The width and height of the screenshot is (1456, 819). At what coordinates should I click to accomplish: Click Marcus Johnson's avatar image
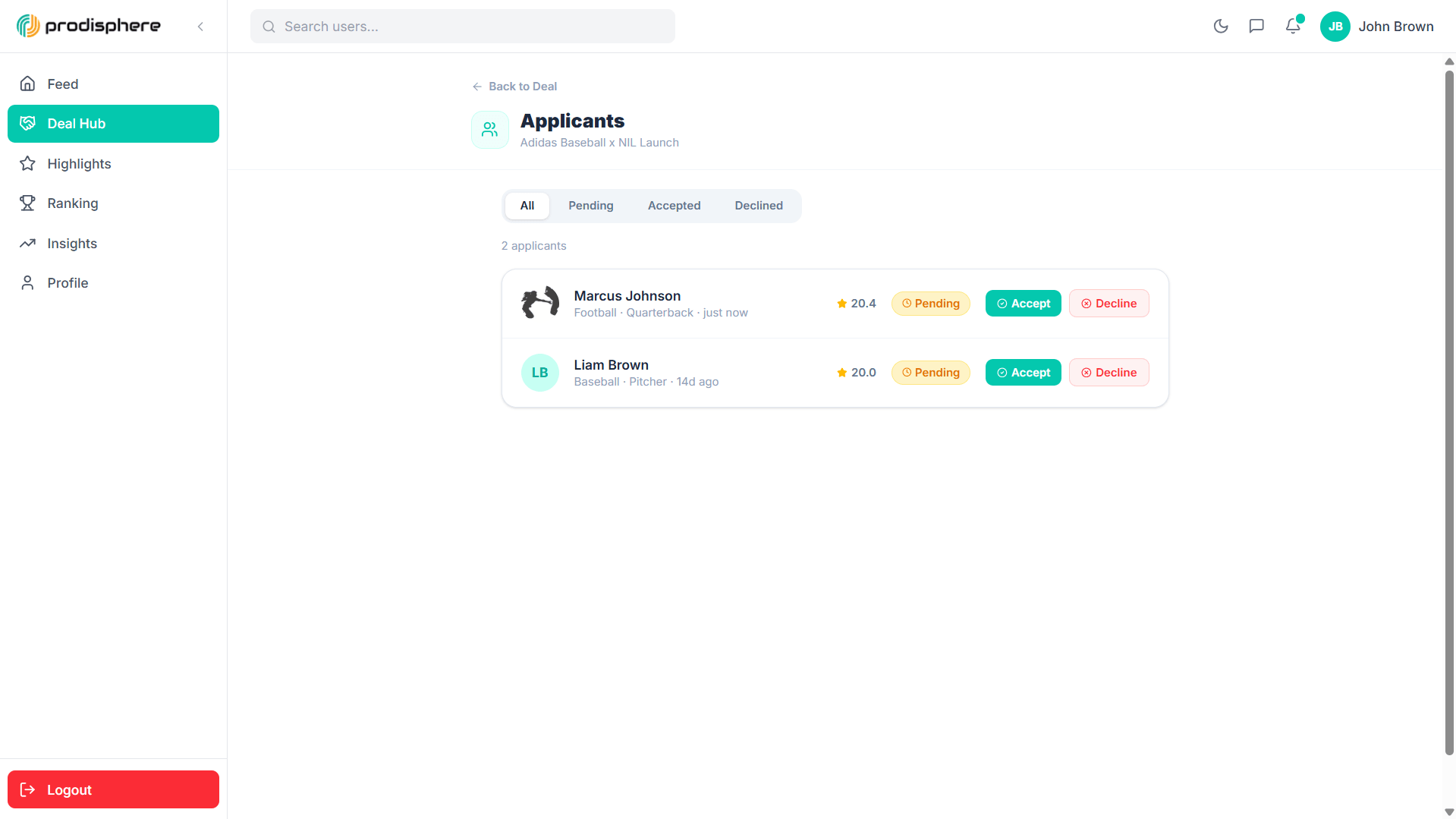pyautogui.click(x=539, y=303)
